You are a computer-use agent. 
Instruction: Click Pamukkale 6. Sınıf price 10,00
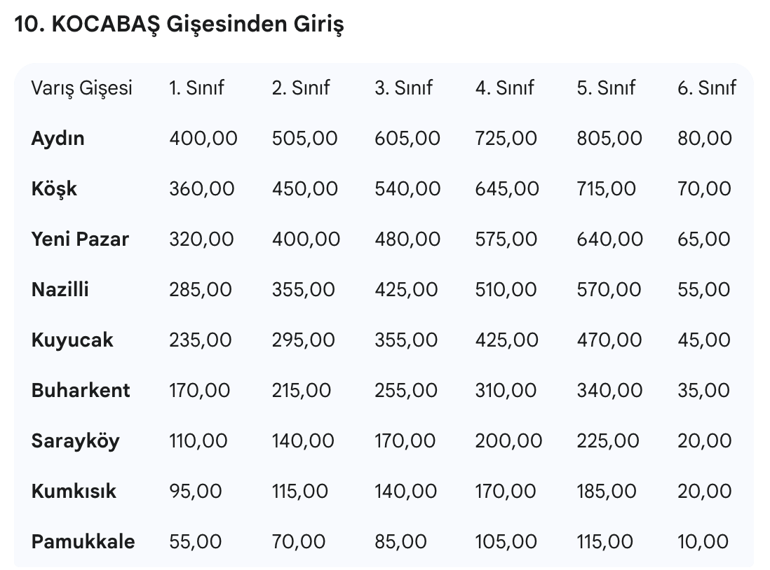(703, 542)
